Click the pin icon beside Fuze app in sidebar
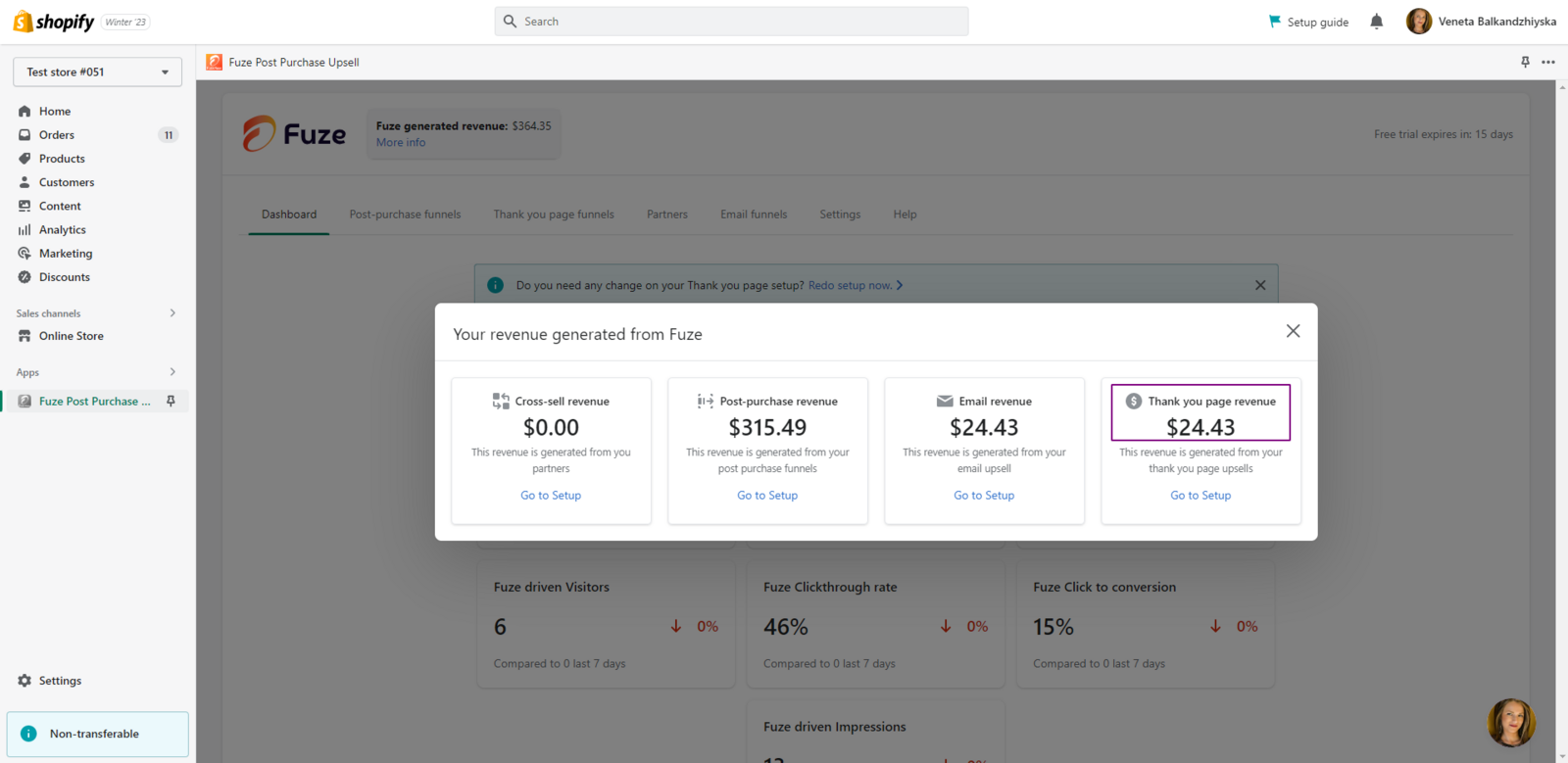 click(171, 402)
